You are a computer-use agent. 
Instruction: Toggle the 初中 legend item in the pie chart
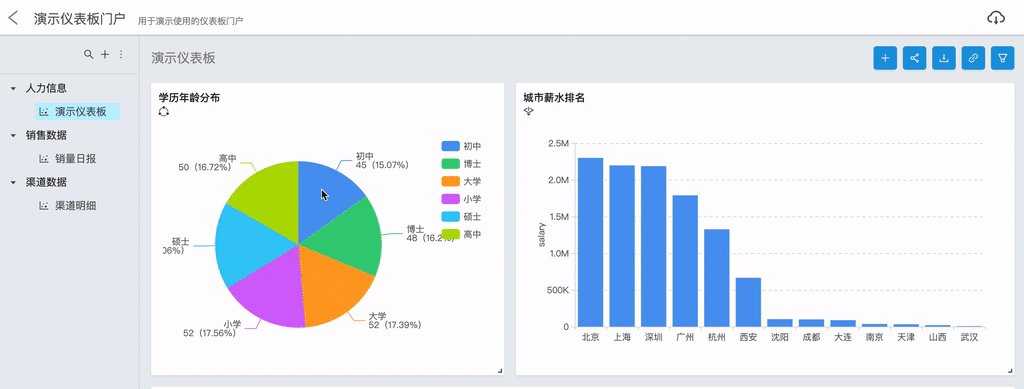click(462, 146)
